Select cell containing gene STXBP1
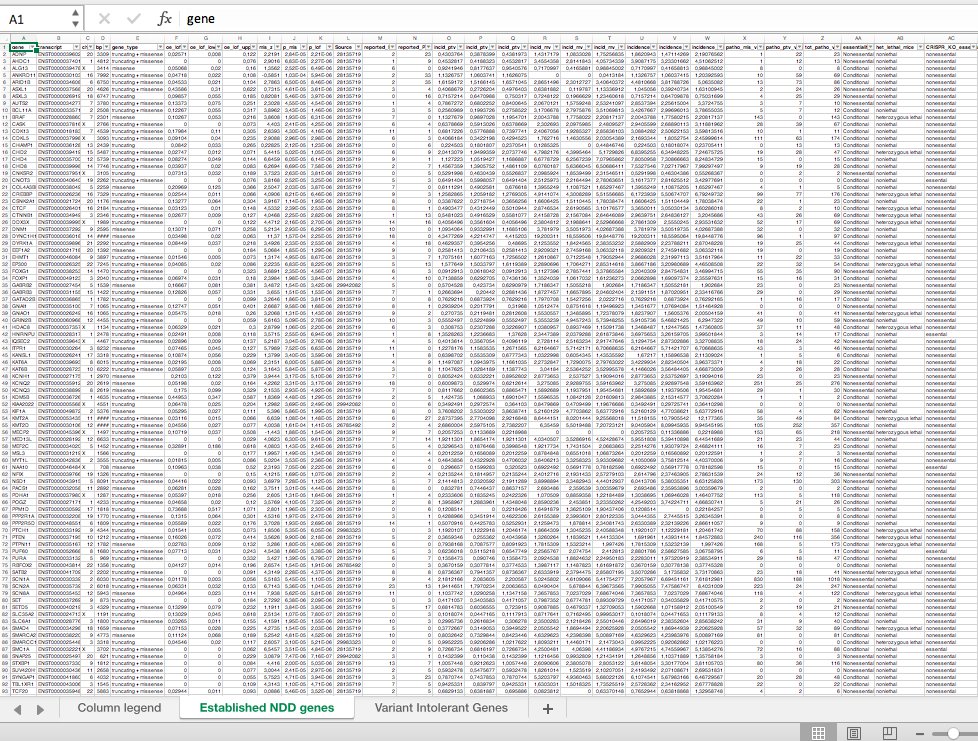Image resolution: width=978 pixels, height=741 pixels. tap(24, 663)
